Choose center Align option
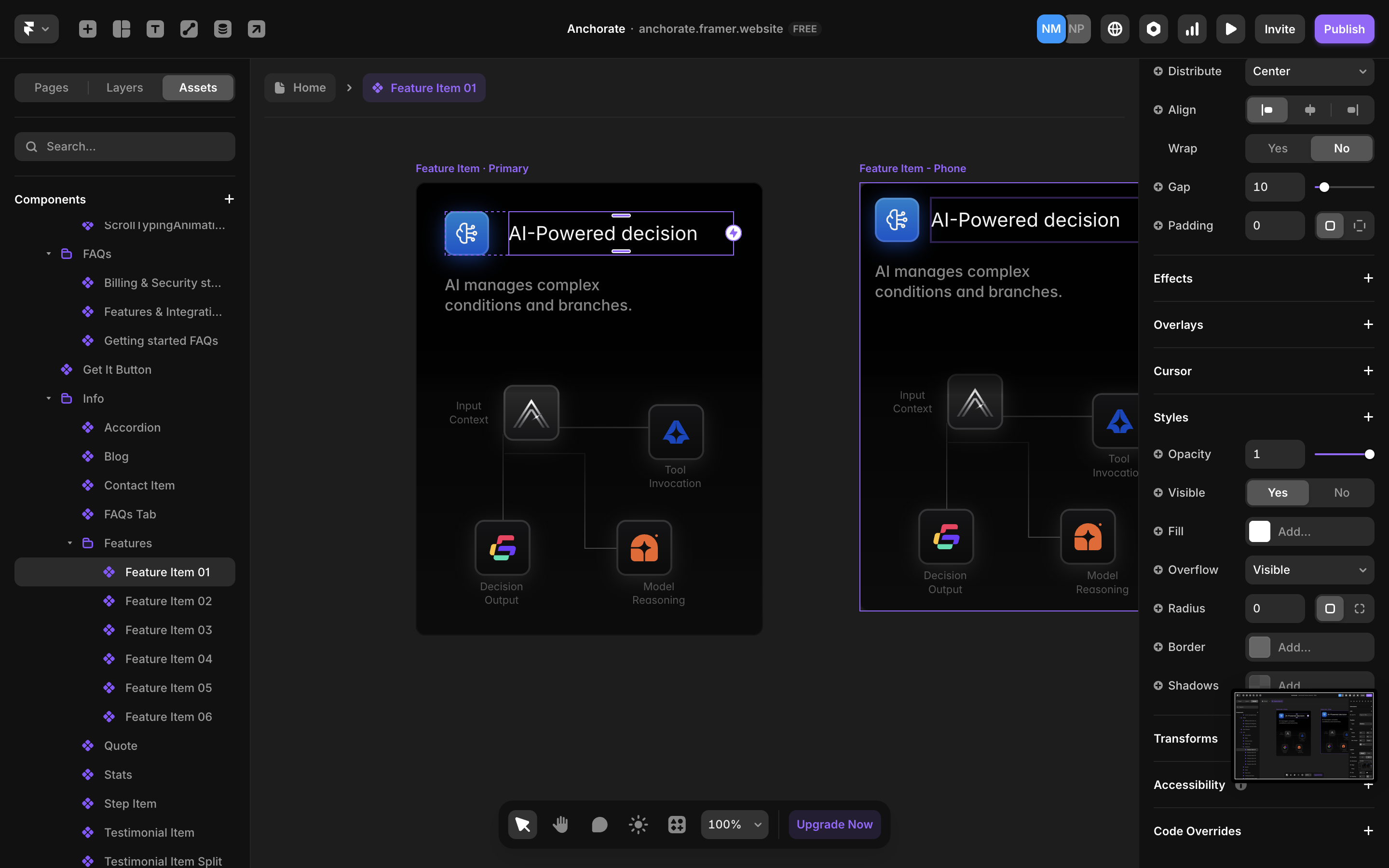1389x868 pixels. (1310, 109)
